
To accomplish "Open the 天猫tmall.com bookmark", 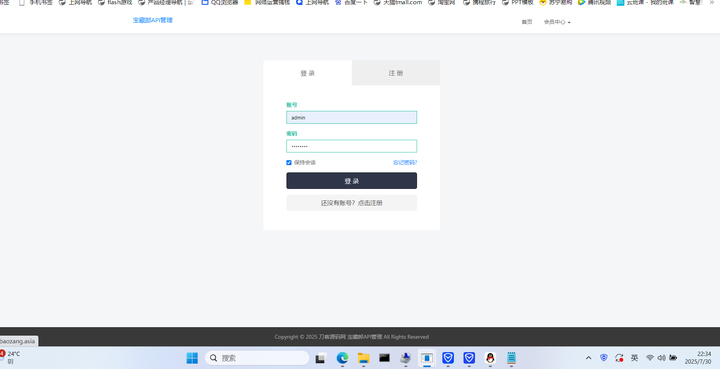I will (x=398, y=2).
